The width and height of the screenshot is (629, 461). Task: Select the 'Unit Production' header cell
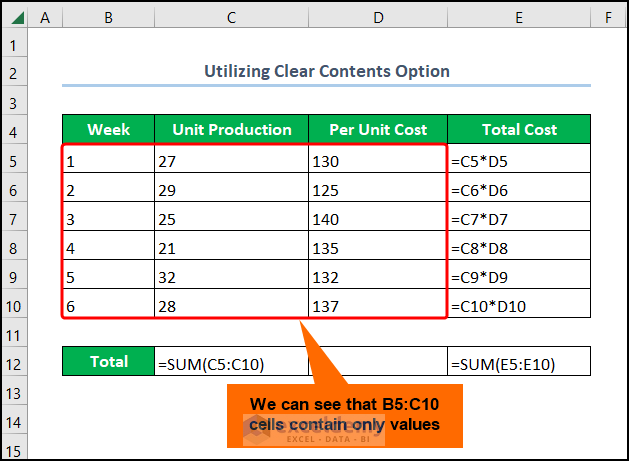pos(231,130)
